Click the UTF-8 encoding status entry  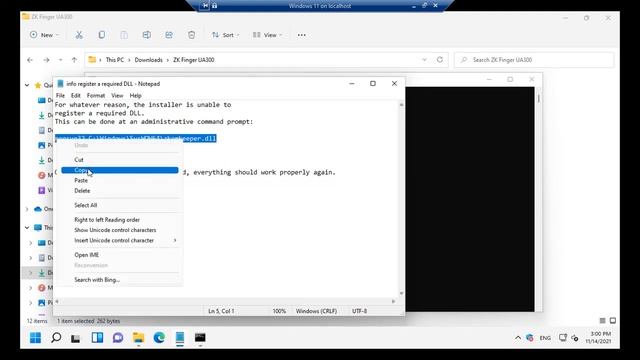coord(360,311)
